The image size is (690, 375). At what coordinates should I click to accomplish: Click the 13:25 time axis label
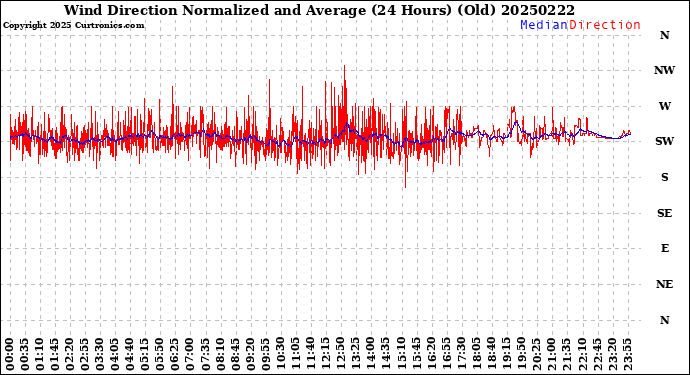(355, 354)
